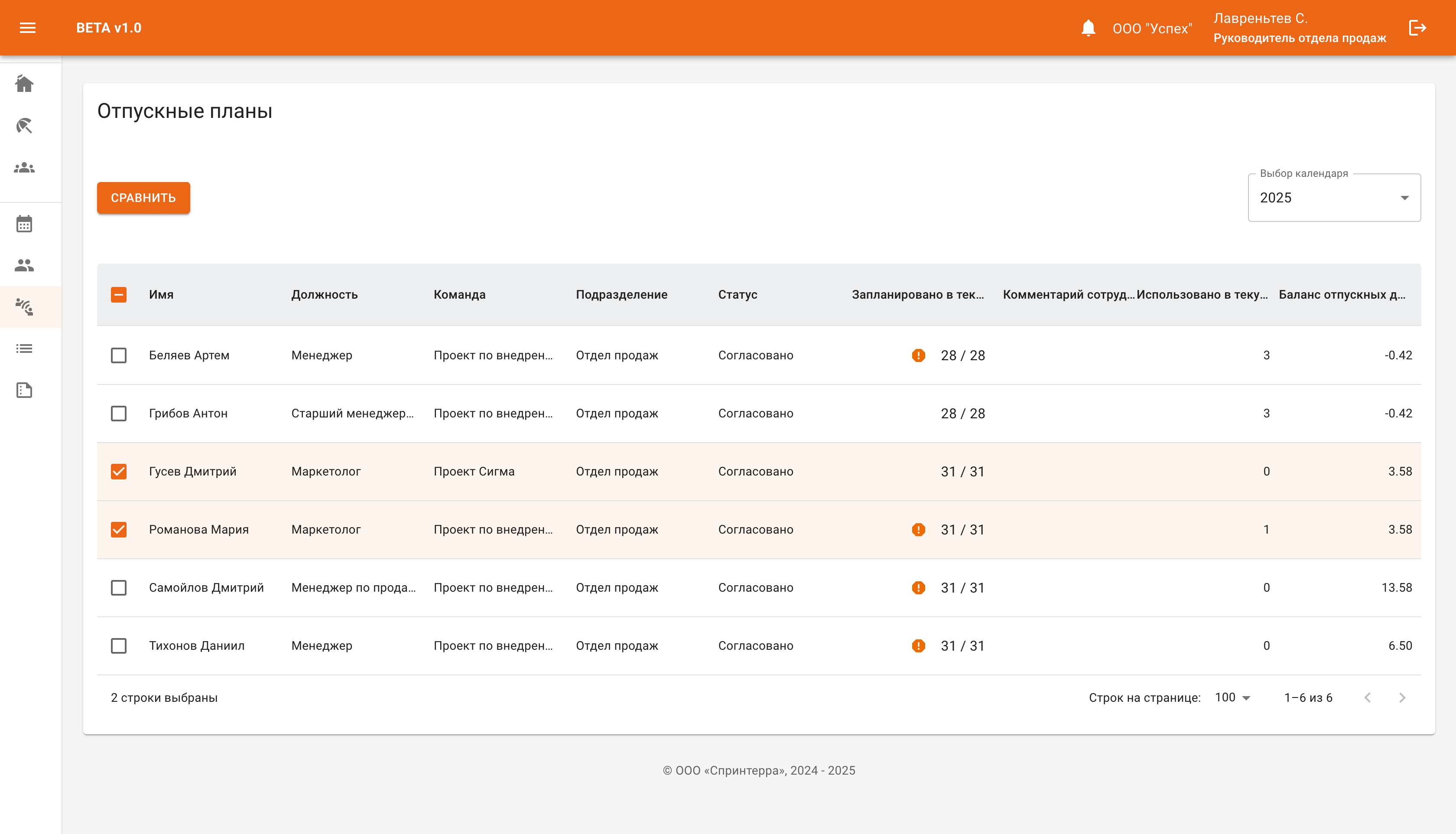Open the two-person employees sidebar icon
Image resolution: width=1456 pixels, height=834 pixels.
pyautogui.click(x=24, y=265)
